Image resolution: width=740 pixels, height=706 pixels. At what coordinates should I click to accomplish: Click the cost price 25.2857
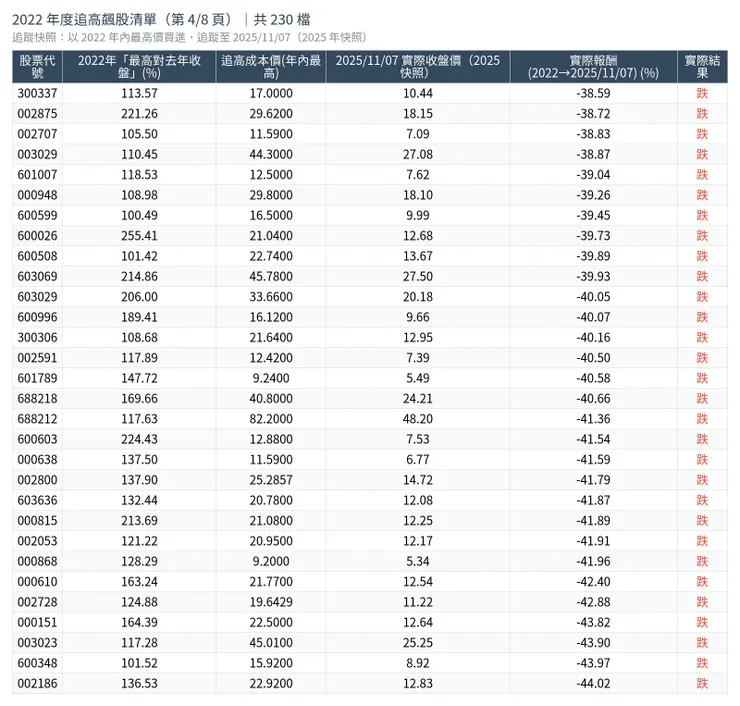[x=271, y=480]
